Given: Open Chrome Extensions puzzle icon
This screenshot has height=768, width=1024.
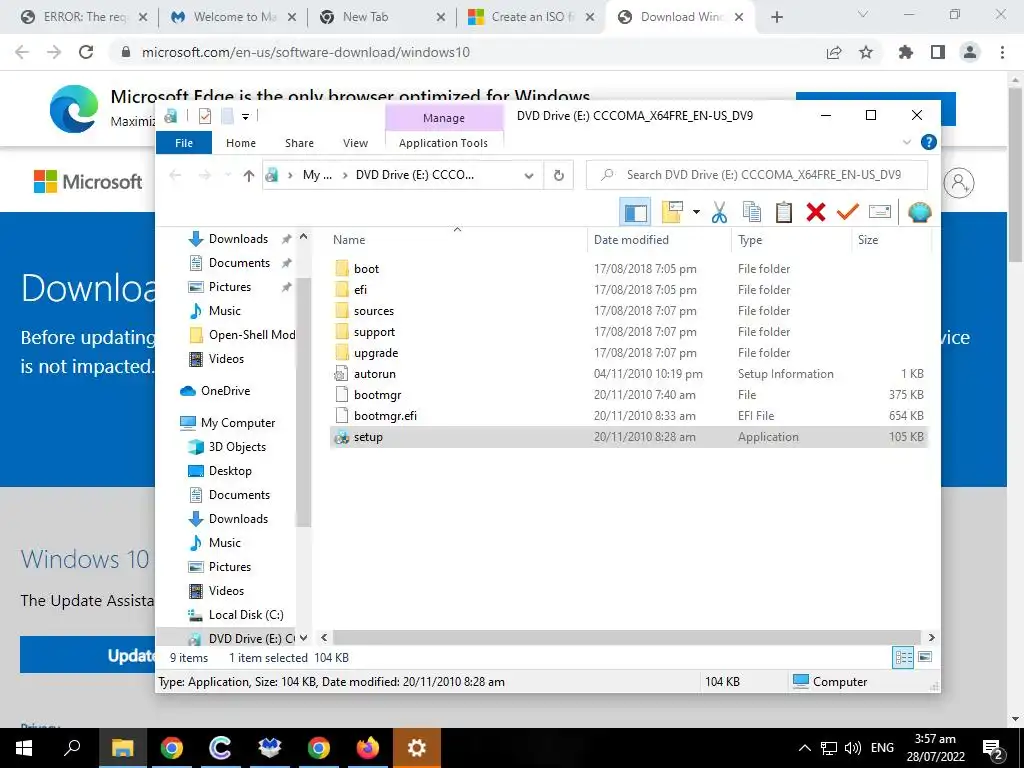Looking at the screenshot, I should (906, 52).
